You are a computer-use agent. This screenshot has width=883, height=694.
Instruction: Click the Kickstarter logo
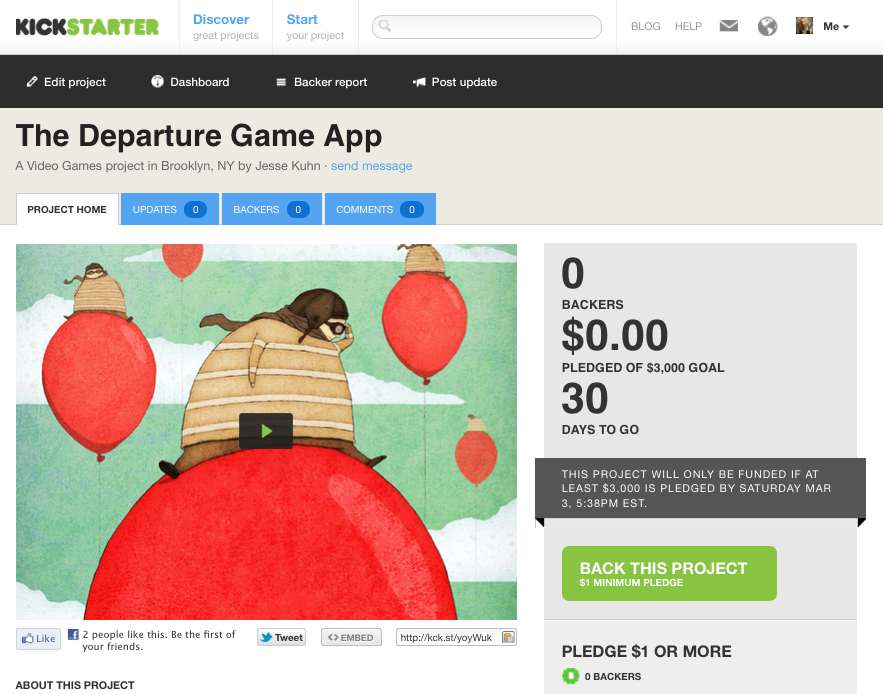click(x=87, y=26)
